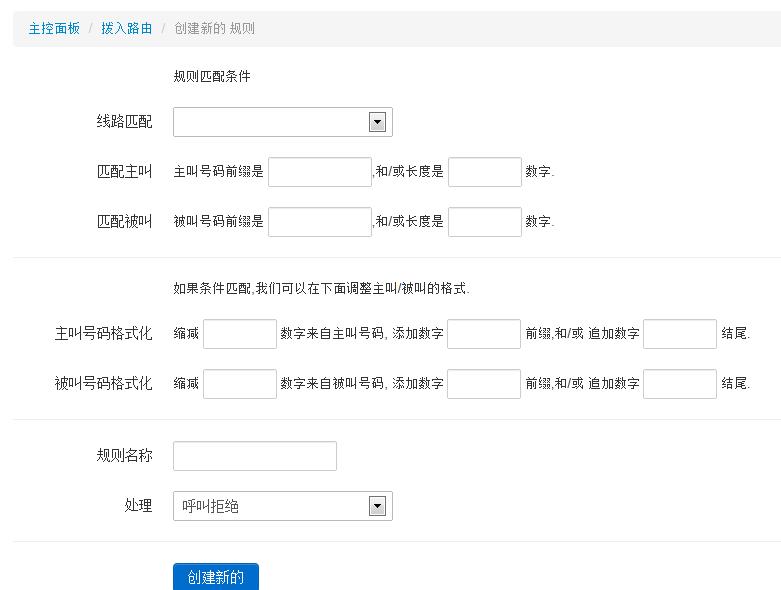Focus the 主叫号码前缀是 input field
The image size is (781, 590).
click(x=320, y=172)
